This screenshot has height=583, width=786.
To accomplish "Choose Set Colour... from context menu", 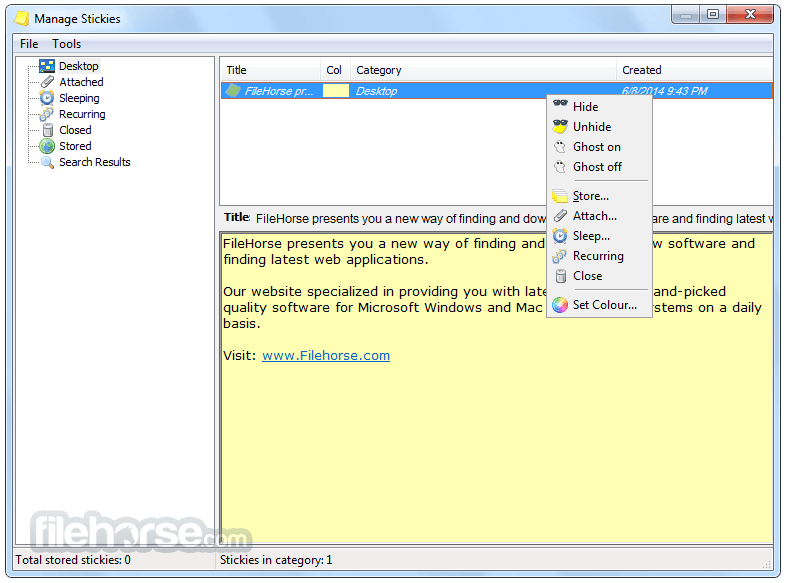I will 605,305.
